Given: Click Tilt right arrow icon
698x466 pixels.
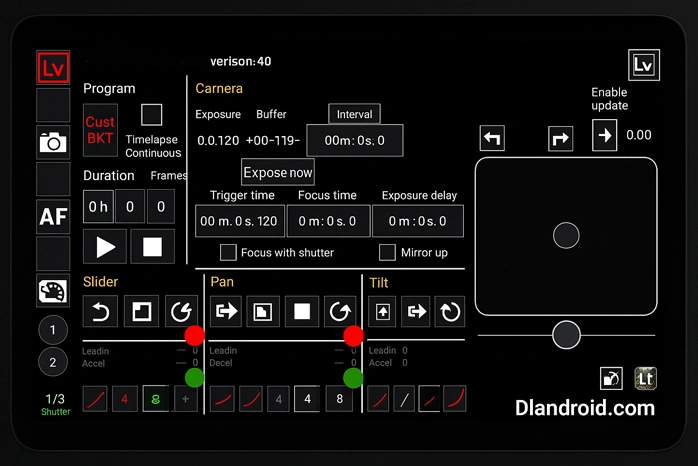Looking at the screenshot, I should (416, 312).
